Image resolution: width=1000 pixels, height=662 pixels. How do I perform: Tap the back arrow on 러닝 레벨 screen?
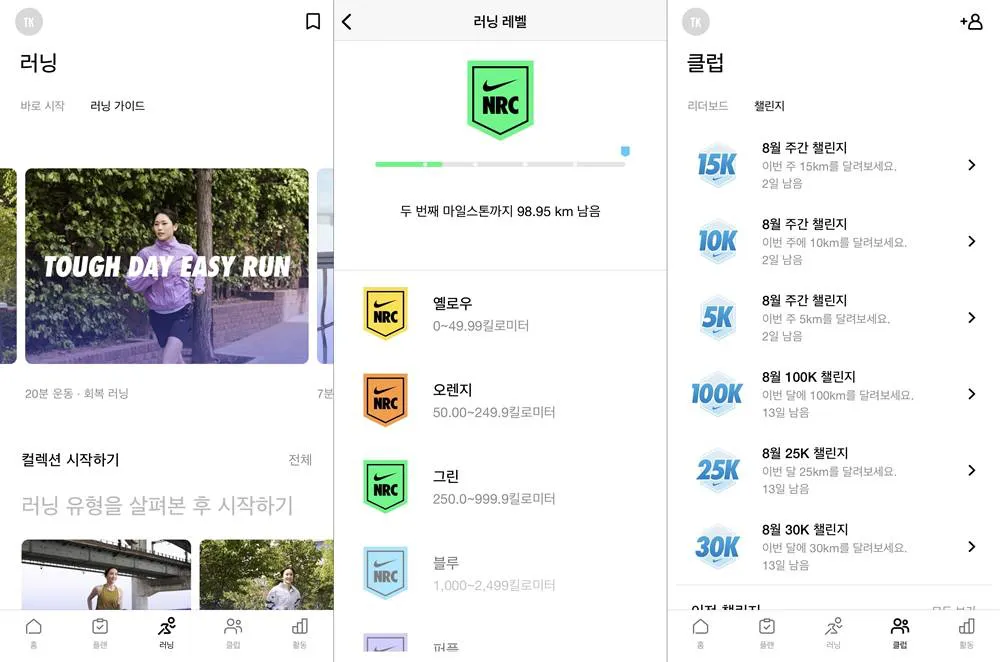coord(347,20)
